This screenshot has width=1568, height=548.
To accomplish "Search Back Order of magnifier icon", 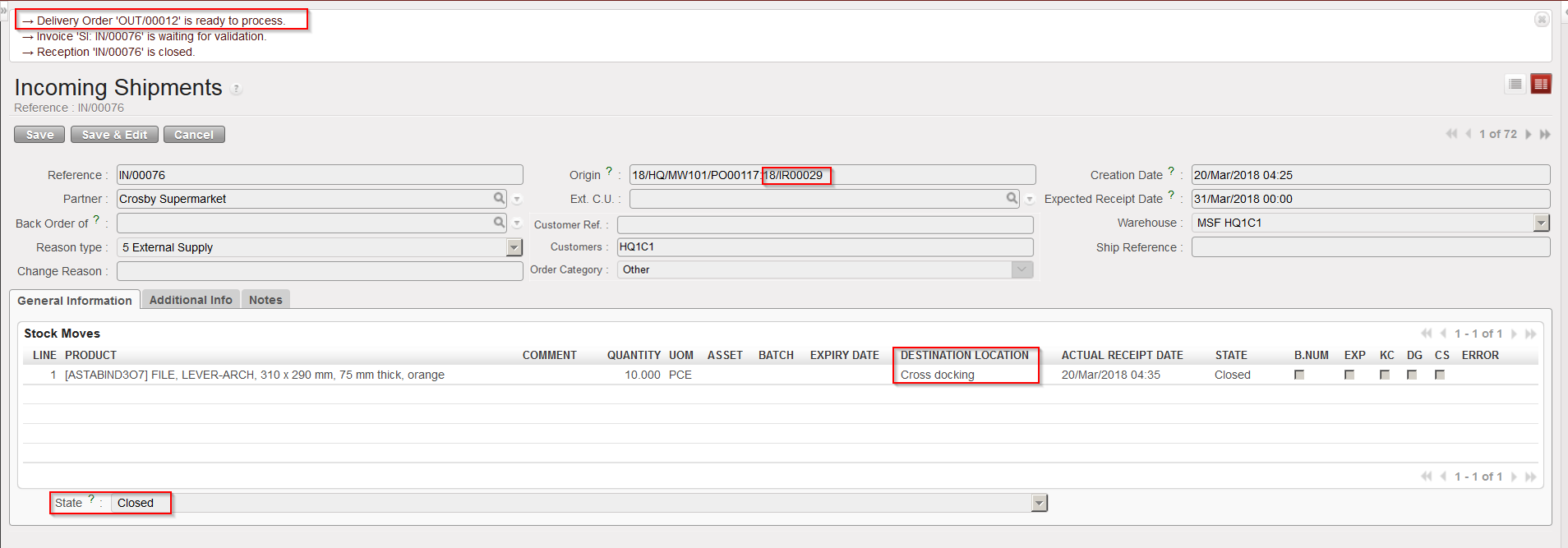I will [x=499, y=223].
